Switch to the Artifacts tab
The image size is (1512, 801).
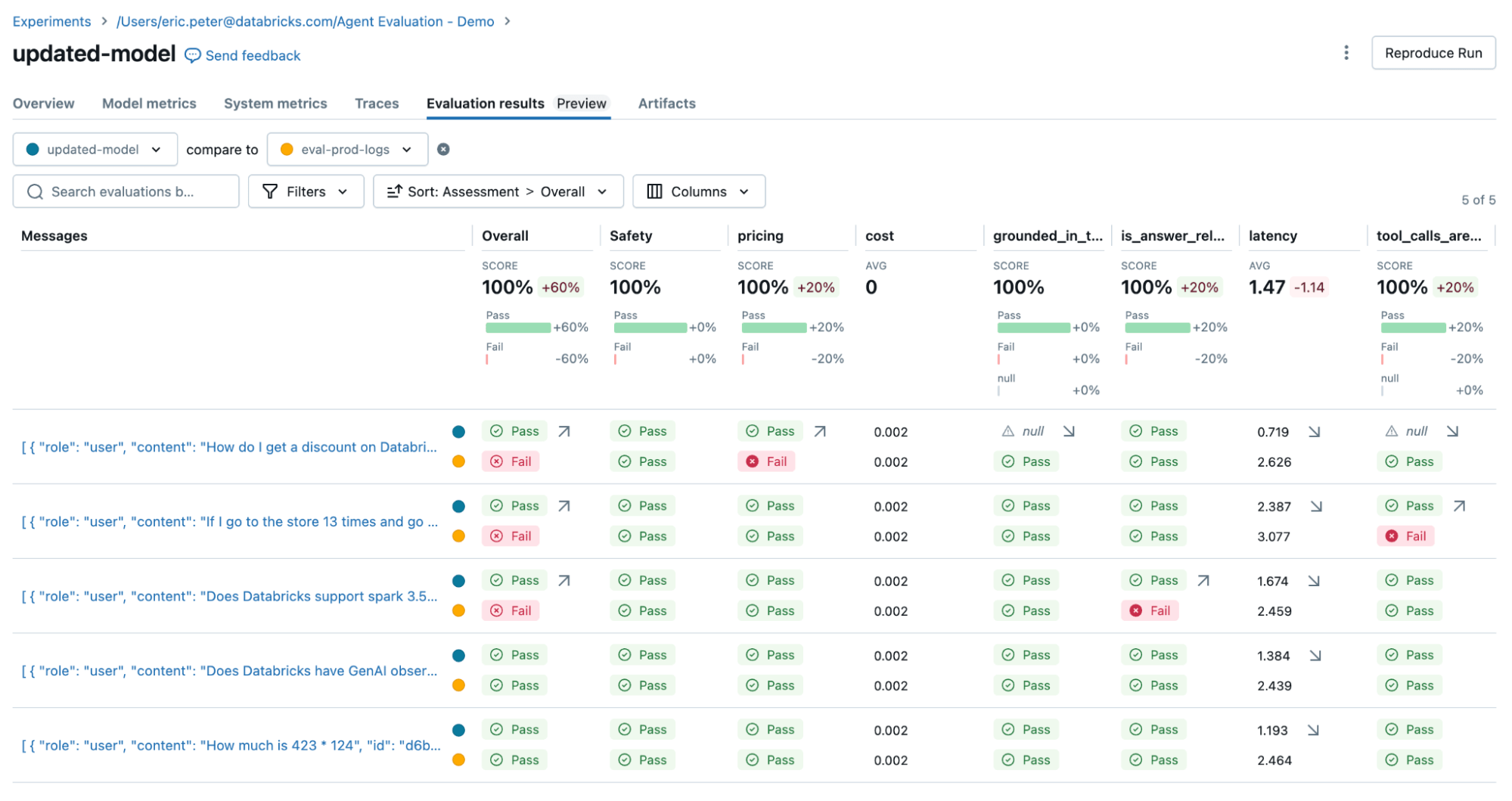tap(666, 104)
